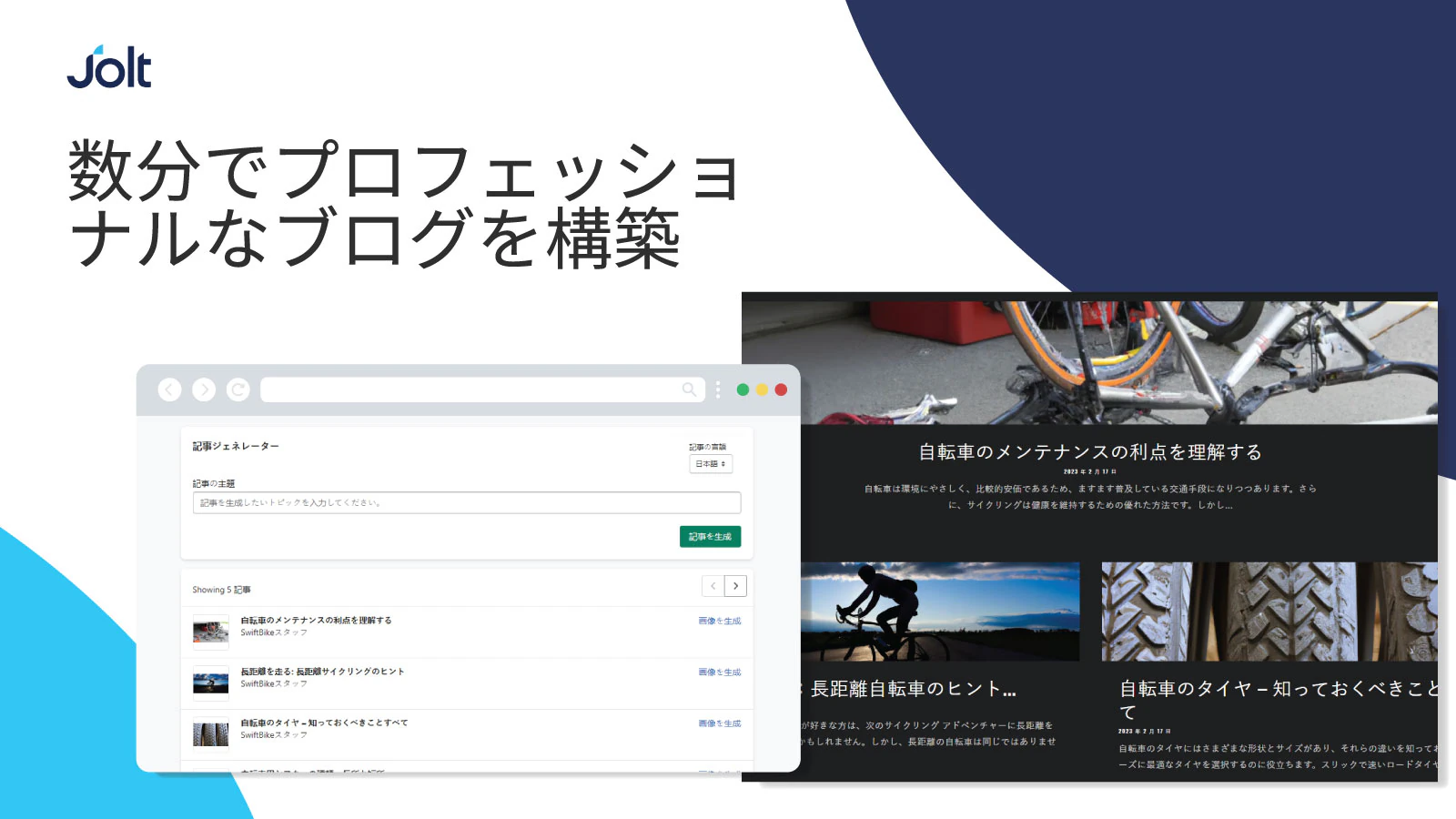The width and height of the screenshot is (1456, 819).
Task: Click hero post excerpt 自転車は環境にやさしく
Action: click(1090, 497)
